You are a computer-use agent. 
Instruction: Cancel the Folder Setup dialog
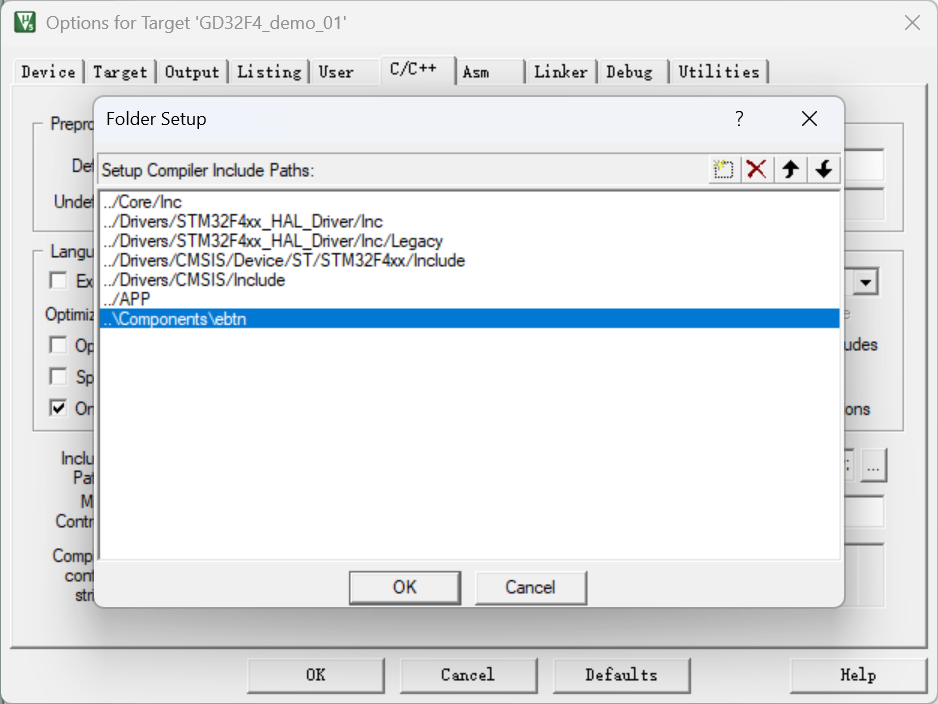point(531,587)
